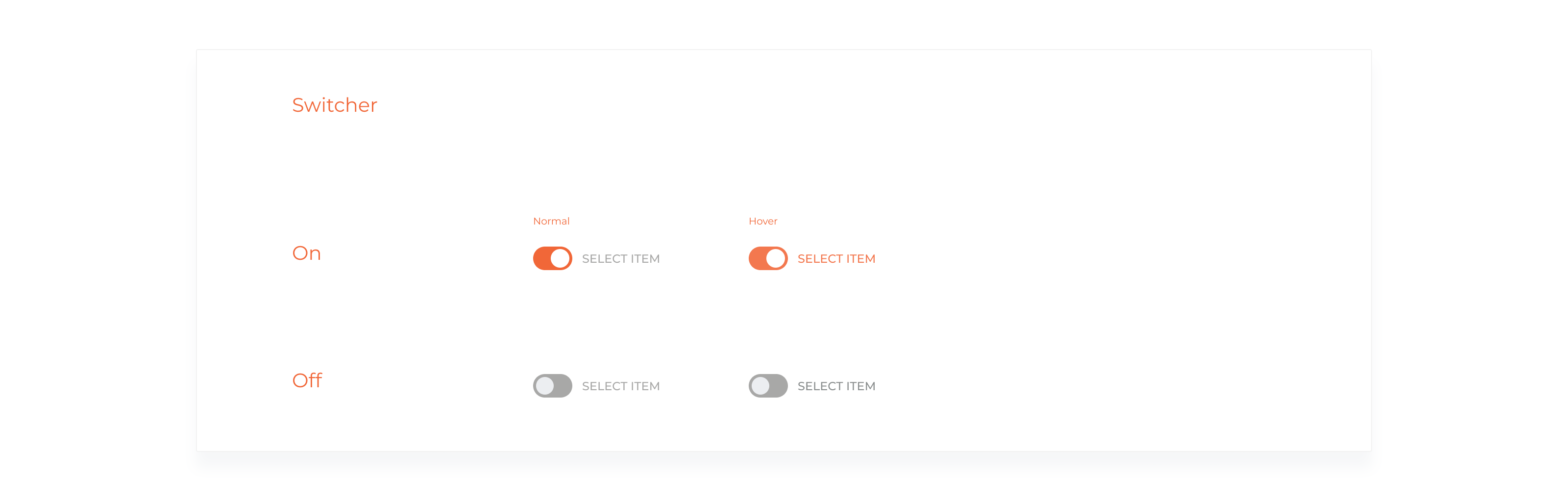The image size is (1568, 501).
Task: Click the Switcher section title
Action: (x=334, y=105)
